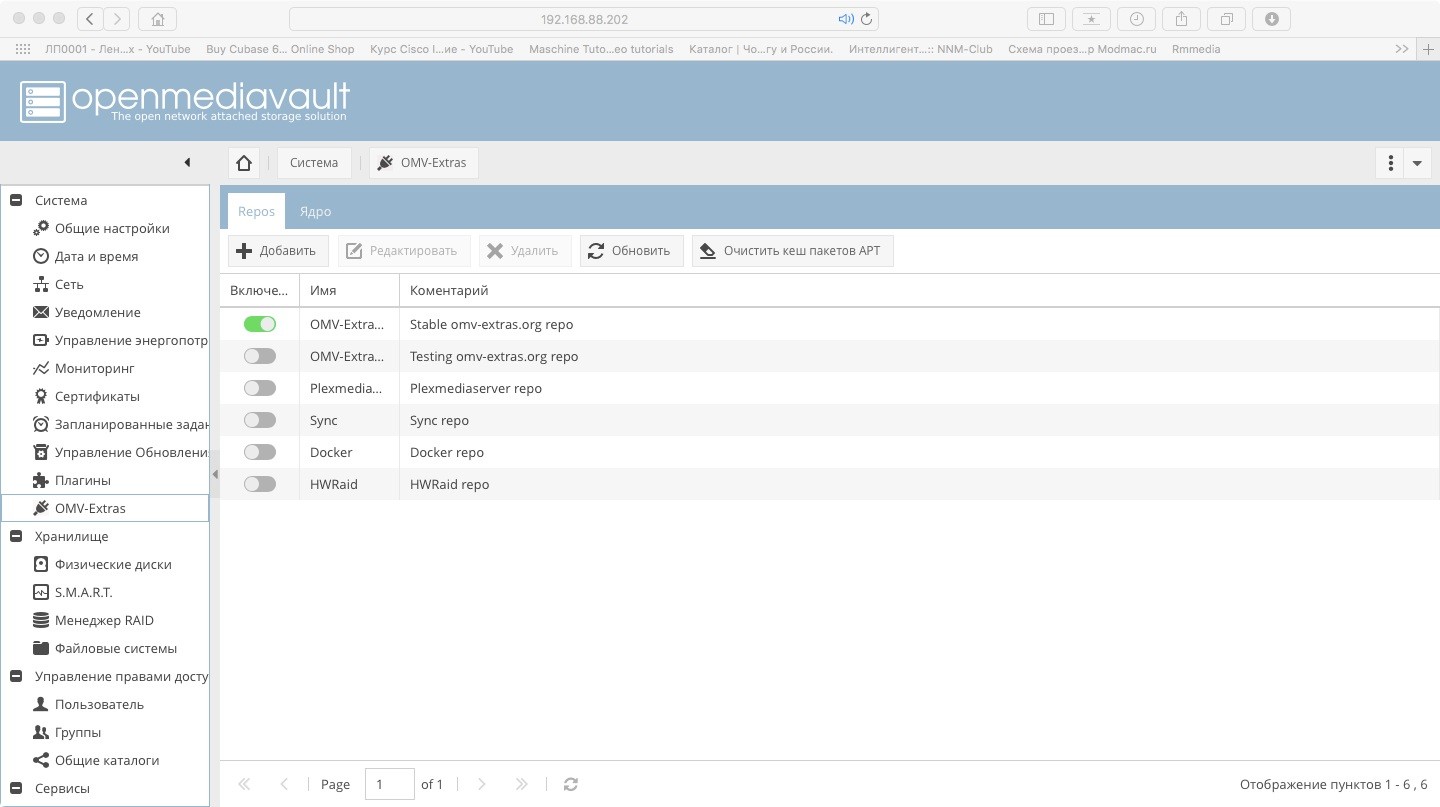
Task: Collapse the Система tree section
Action: click(x=16, y=200)
